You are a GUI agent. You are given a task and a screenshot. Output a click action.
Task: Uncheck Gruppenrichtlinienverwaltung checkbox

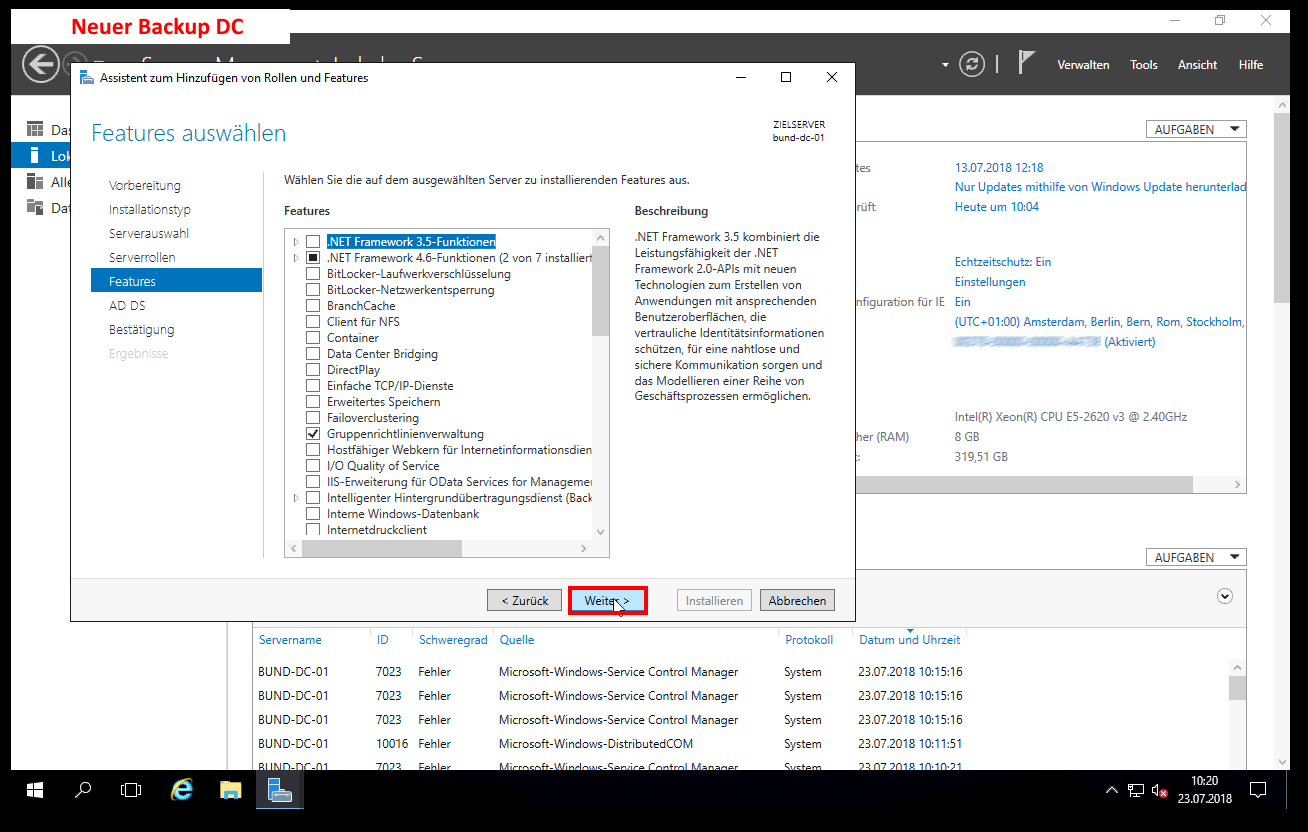(x=313, y=434)
